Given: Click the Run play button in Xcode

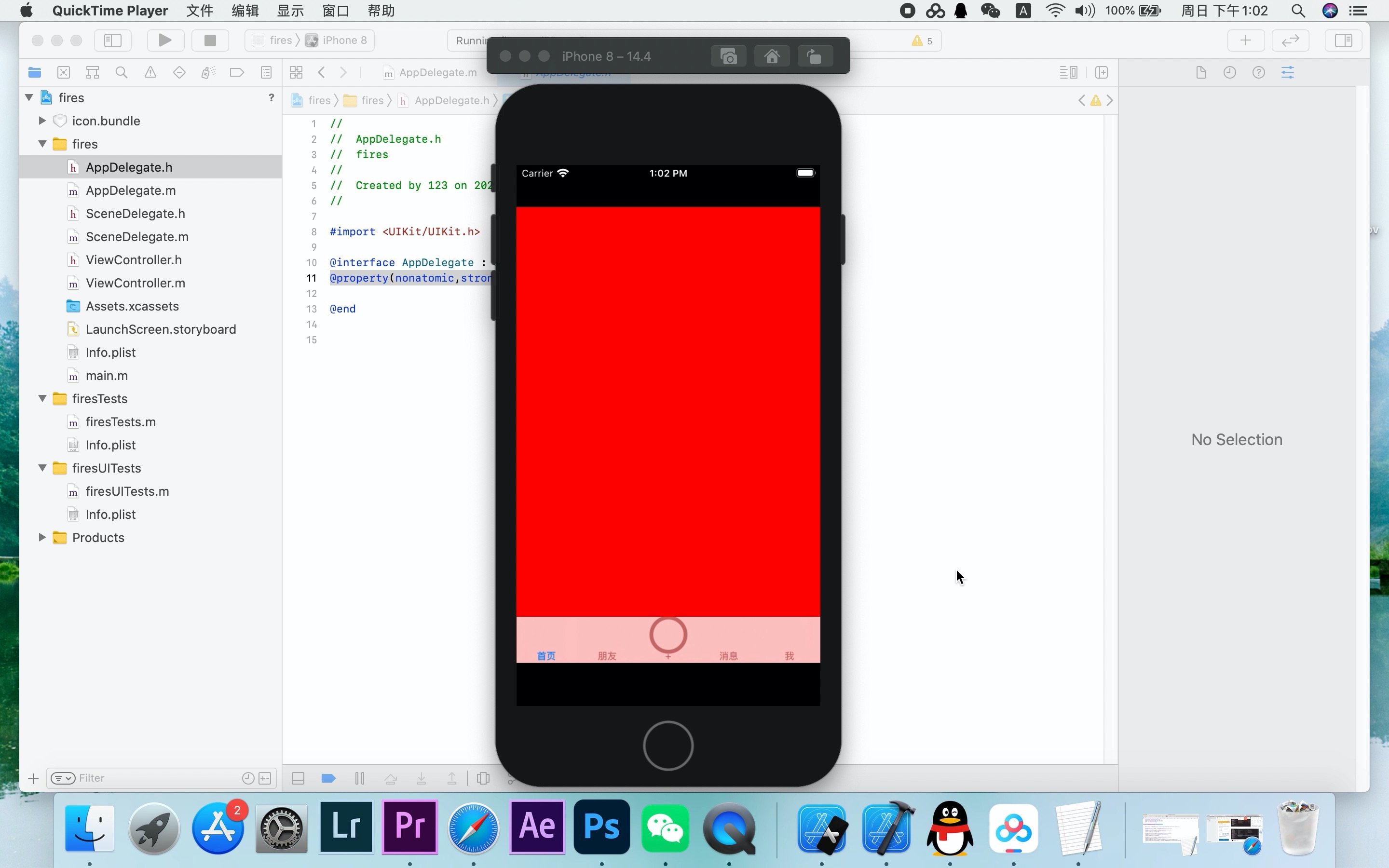Looking at the screenshot, I should [x=165, y=40].
